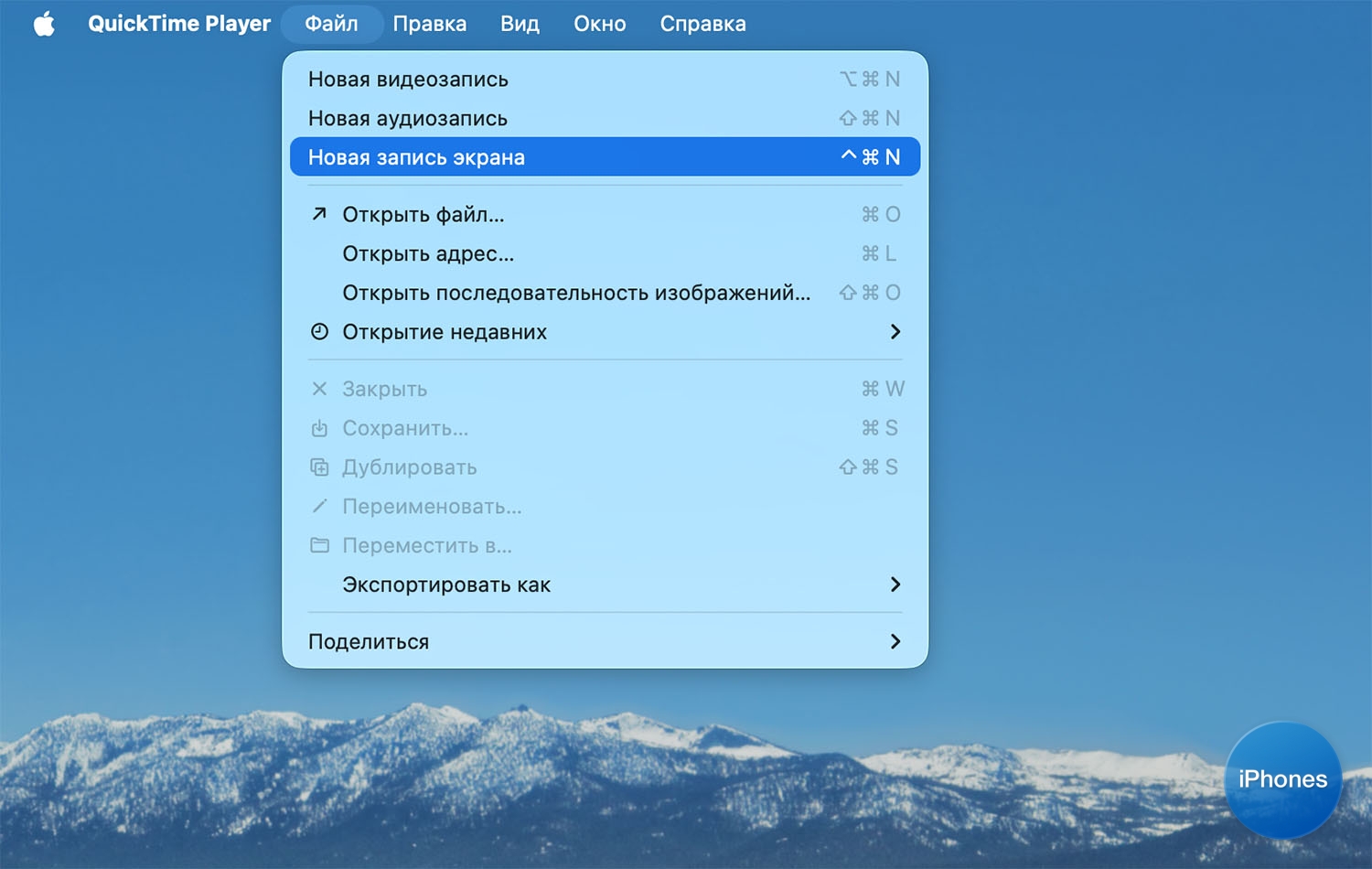This screenshot has width=1372, height=869.
Task: Click the Закрыть menu item
Action: [x=605, y=389]
